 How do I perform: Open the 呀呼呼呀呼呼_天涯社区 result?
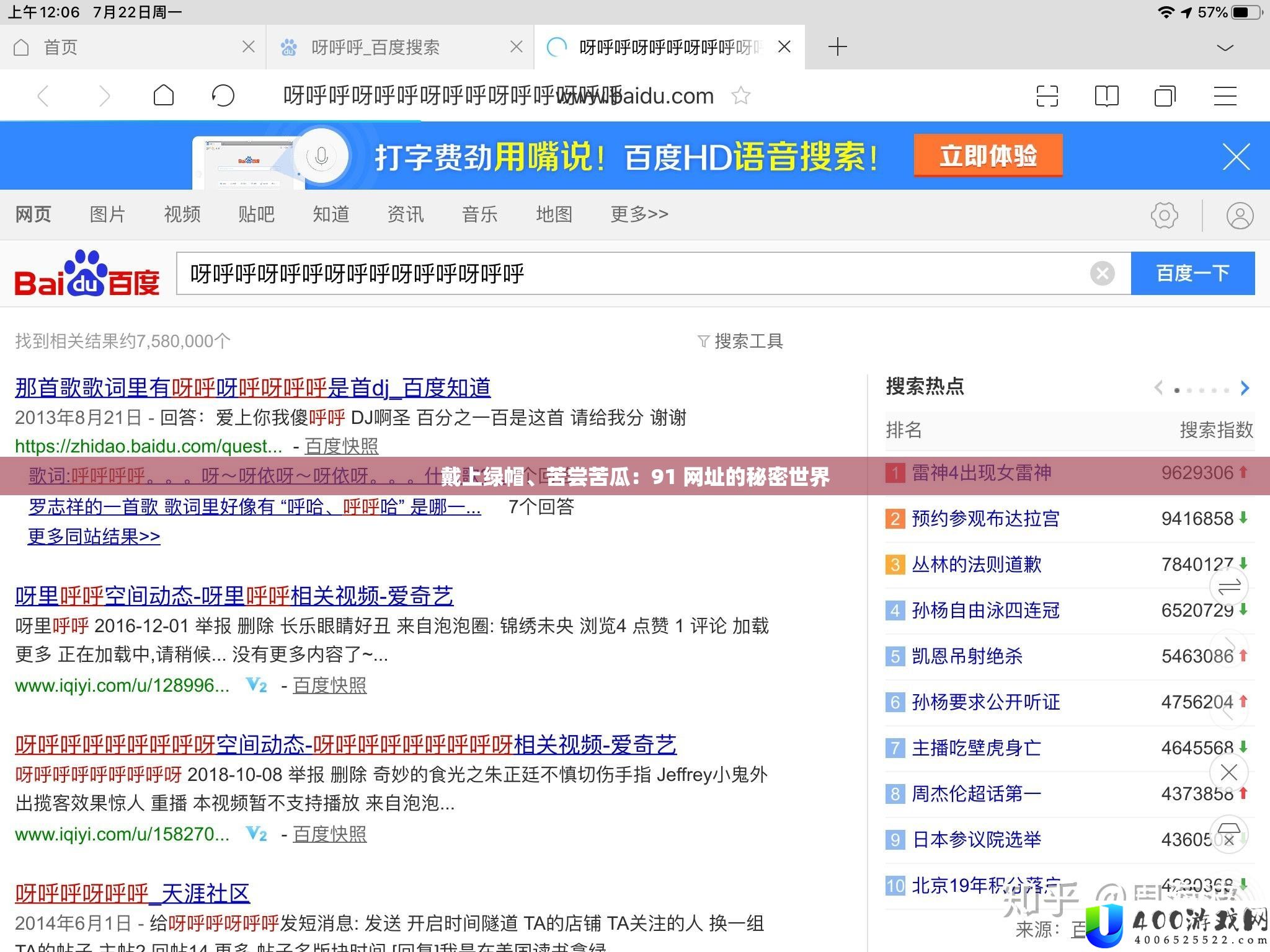132,894
